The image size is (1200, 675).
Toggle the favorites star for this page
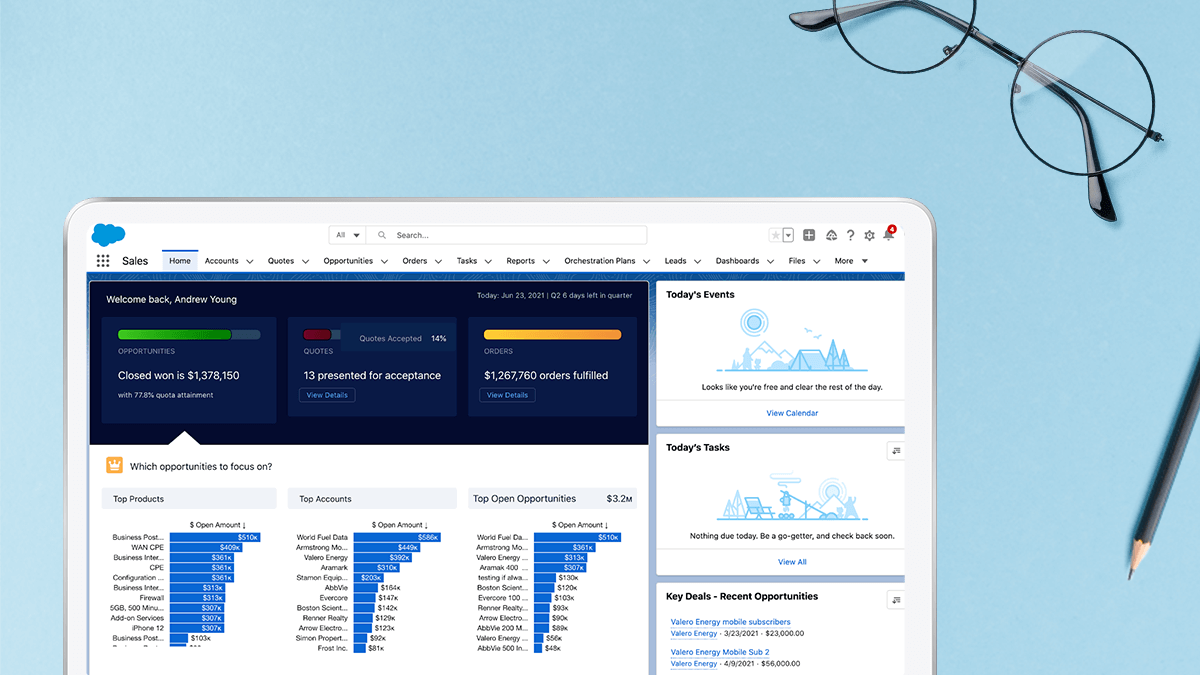pos(775,235)
